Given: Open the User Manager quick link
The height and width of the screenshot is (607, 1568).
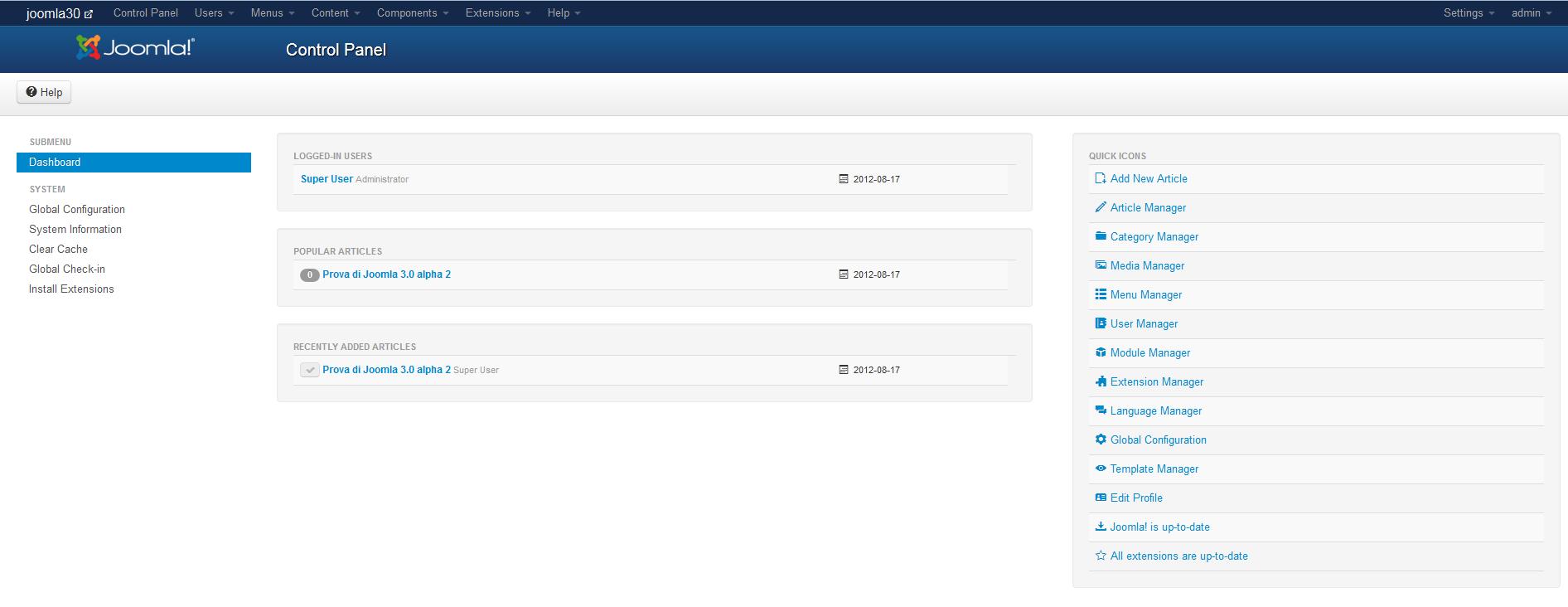Looking at the screenshot, I should click(1144, 323).
